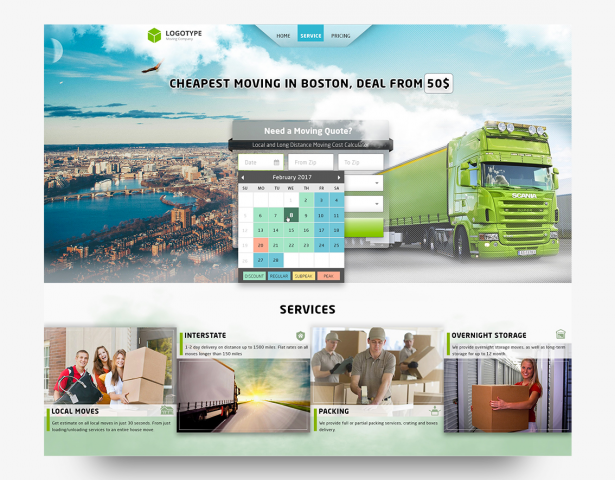Click the Date input field
The height and width of the screenshot is (480, 615).
tap(260, 162)
